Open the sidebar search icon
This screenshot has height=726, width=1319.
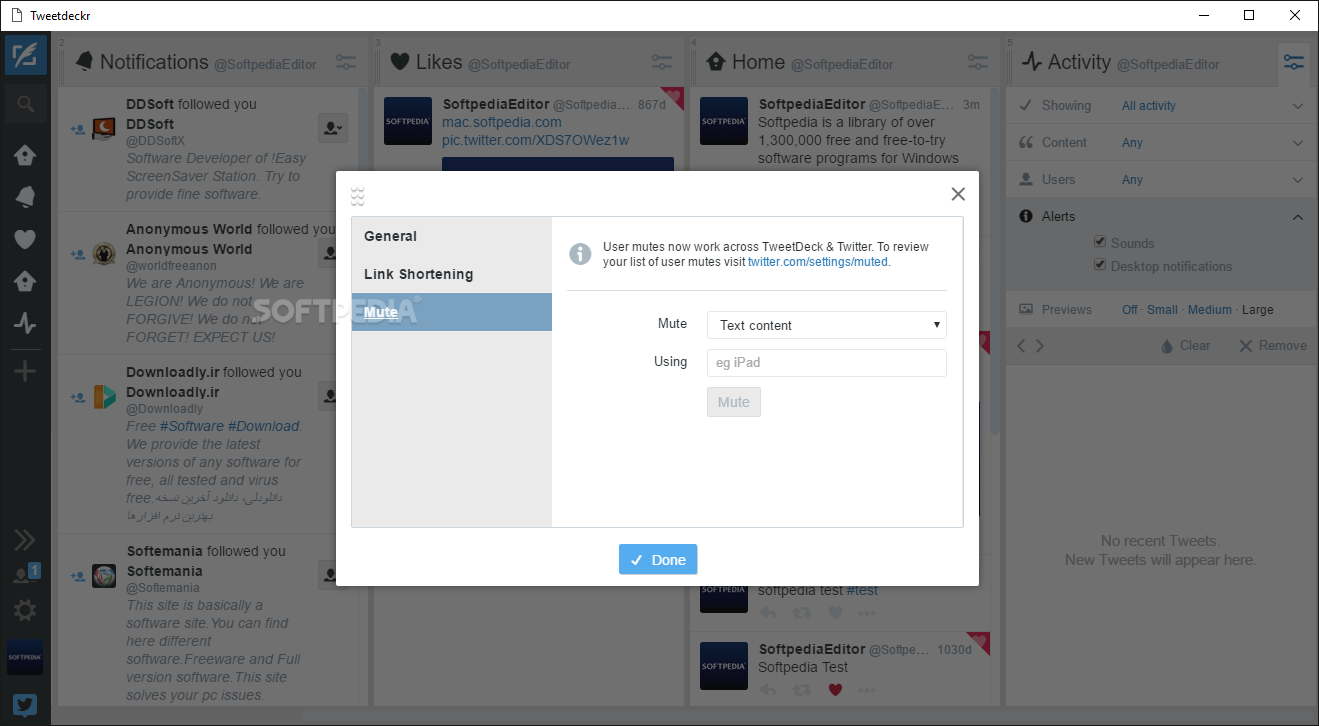tap(26, 103)
